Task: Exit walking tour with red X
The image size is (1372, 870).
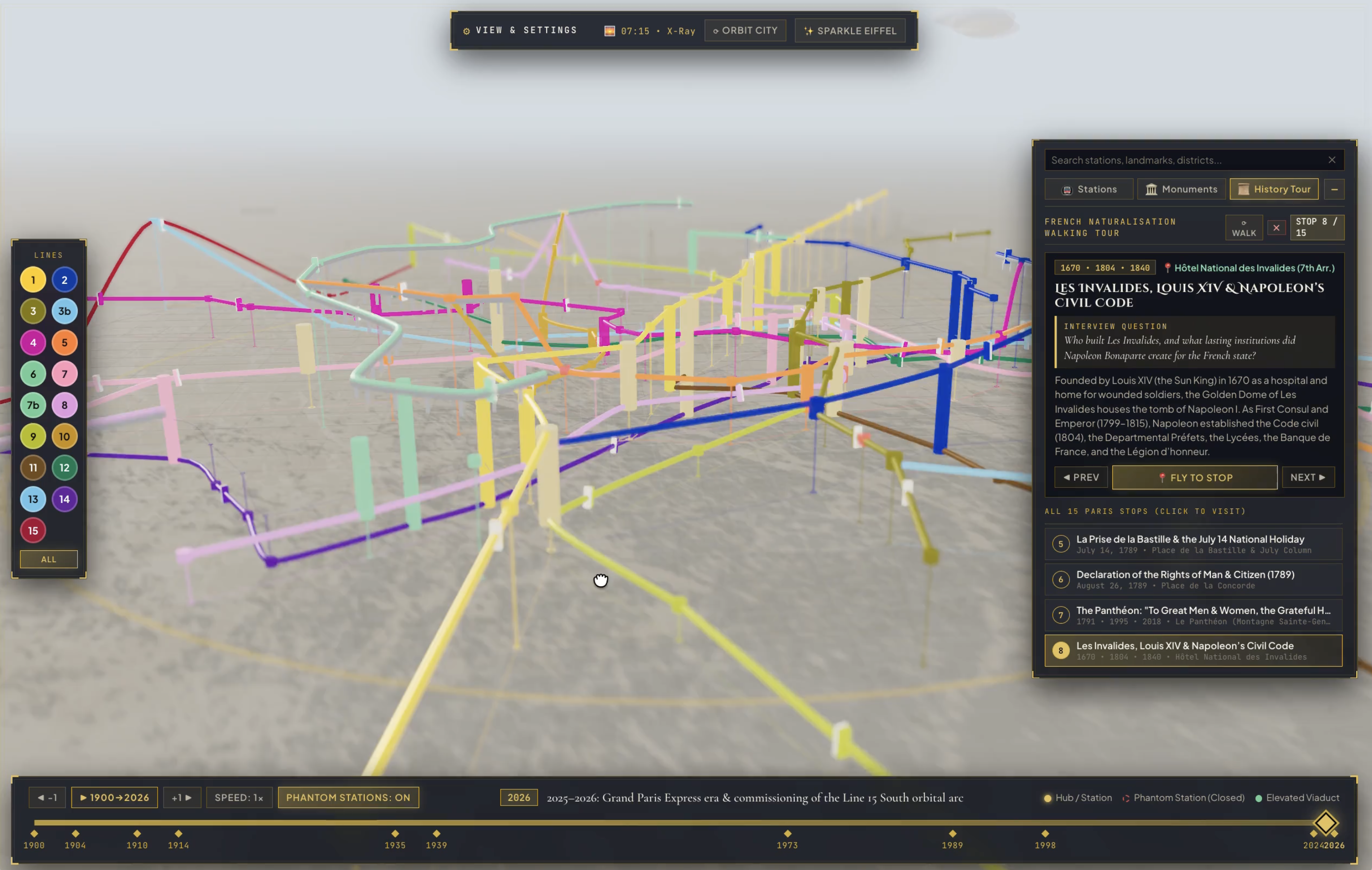Action: coord(1276,228)
